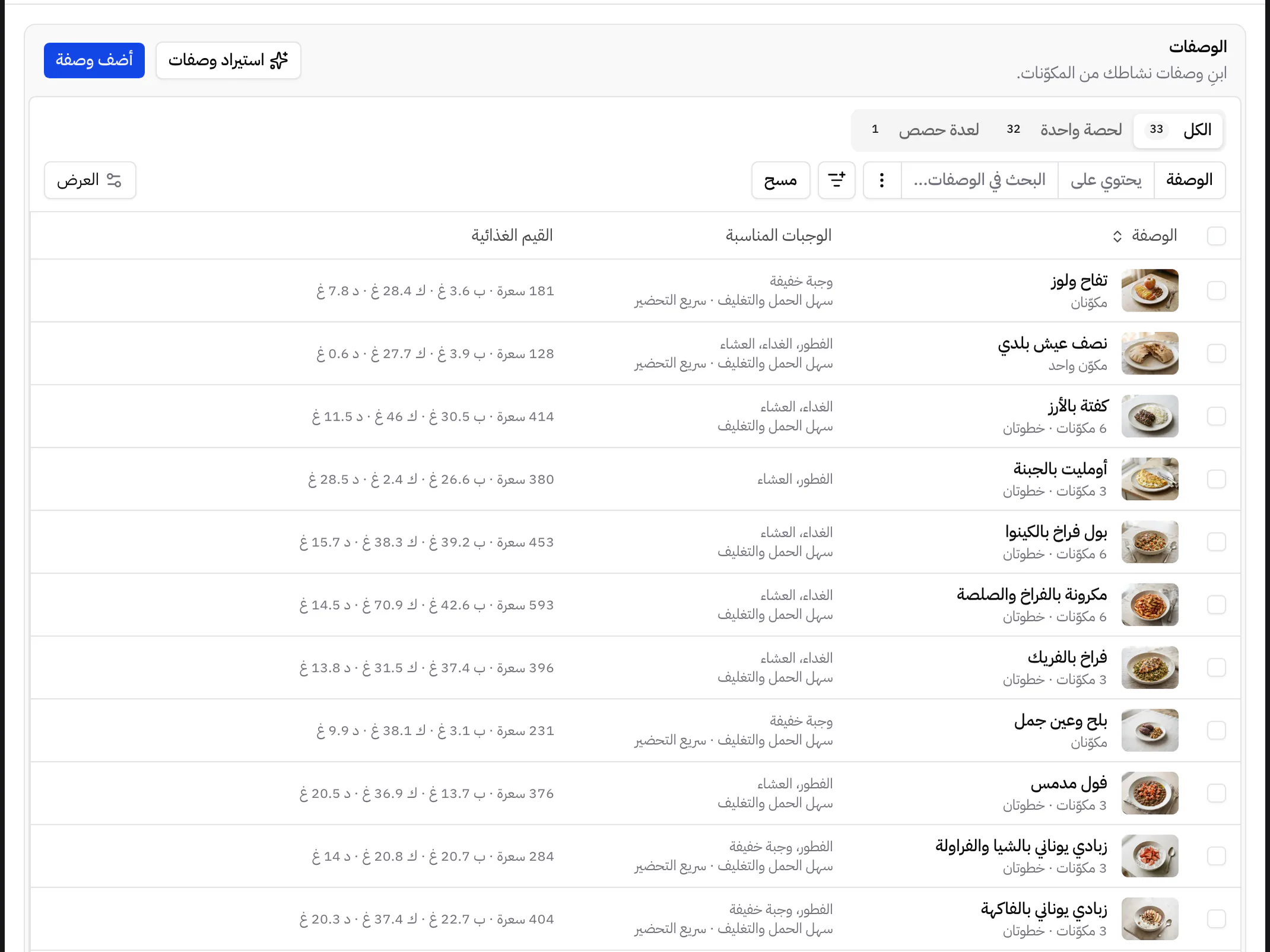Click the sort arrows beside الوصفة header
The image size is (1270, 952).
(1117, 236)
